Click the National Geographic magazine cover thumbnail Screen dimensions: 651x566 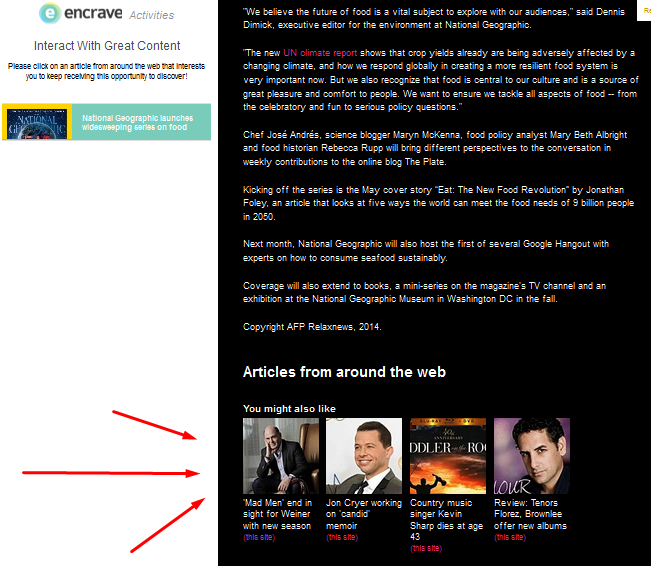(37, 124)
